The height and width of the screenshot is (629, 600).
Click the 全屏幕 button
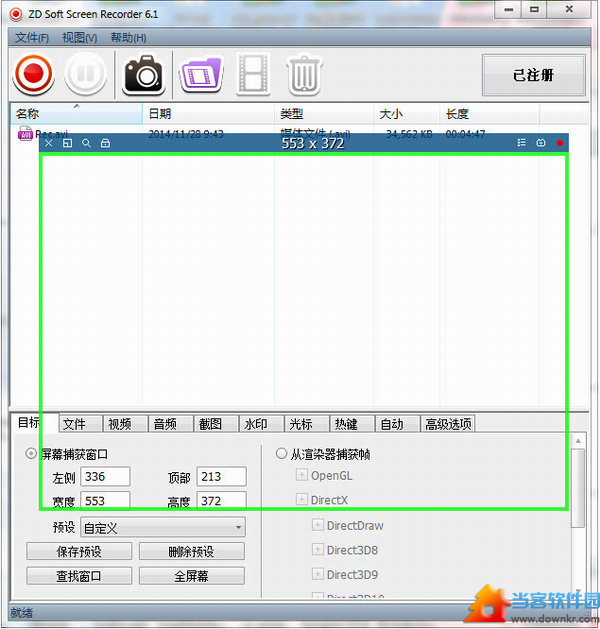192,576
